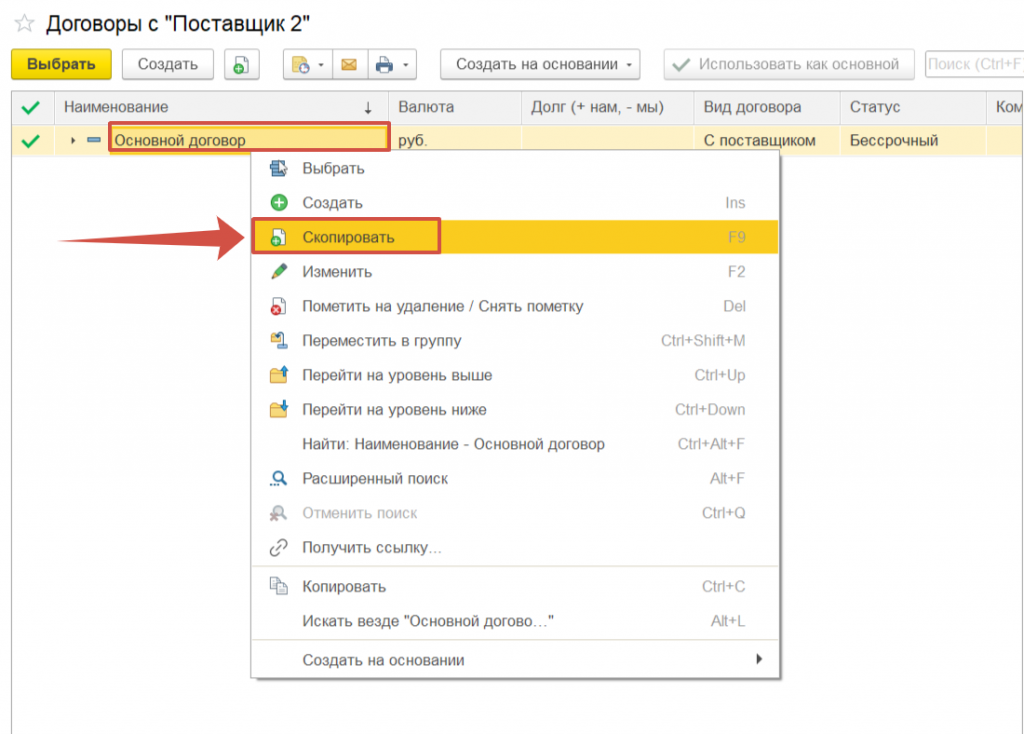Click the magnifier icon for Расширенный поиск
Image resolution: width=1024 pixels, height=734 pixels.
[279, 479]
